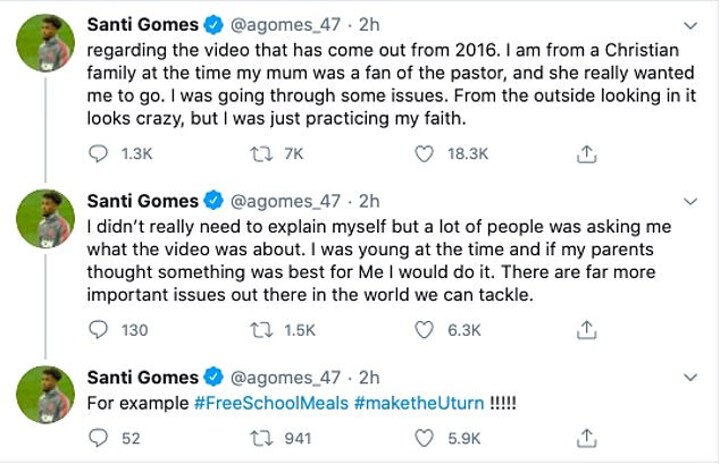Reply to the third tweet with 52 replies
Image resolution: width=720 pixels, height=464 pixels.
pyautogui.click(x=99, y=437)
